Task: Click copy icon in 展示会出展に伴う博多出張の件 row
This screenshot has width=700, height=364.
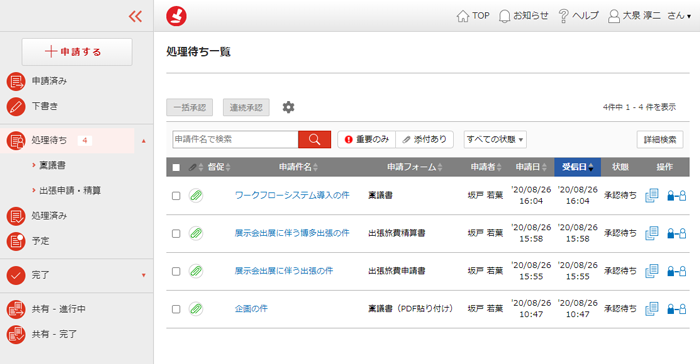Action: coord(652,233)
